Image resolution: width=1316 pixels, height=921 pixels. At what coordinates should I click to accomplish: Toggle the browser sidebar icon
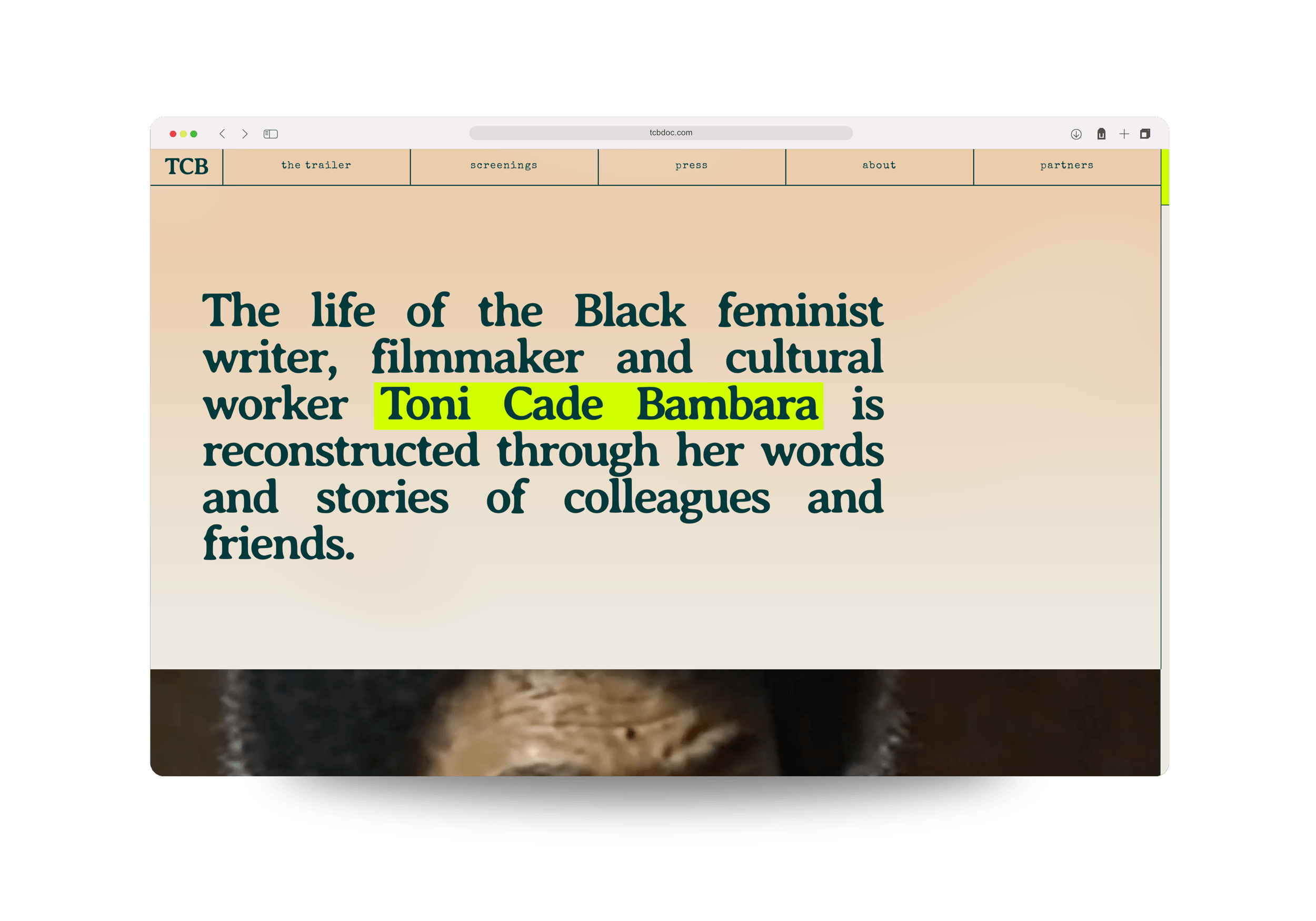pos(271,134)
